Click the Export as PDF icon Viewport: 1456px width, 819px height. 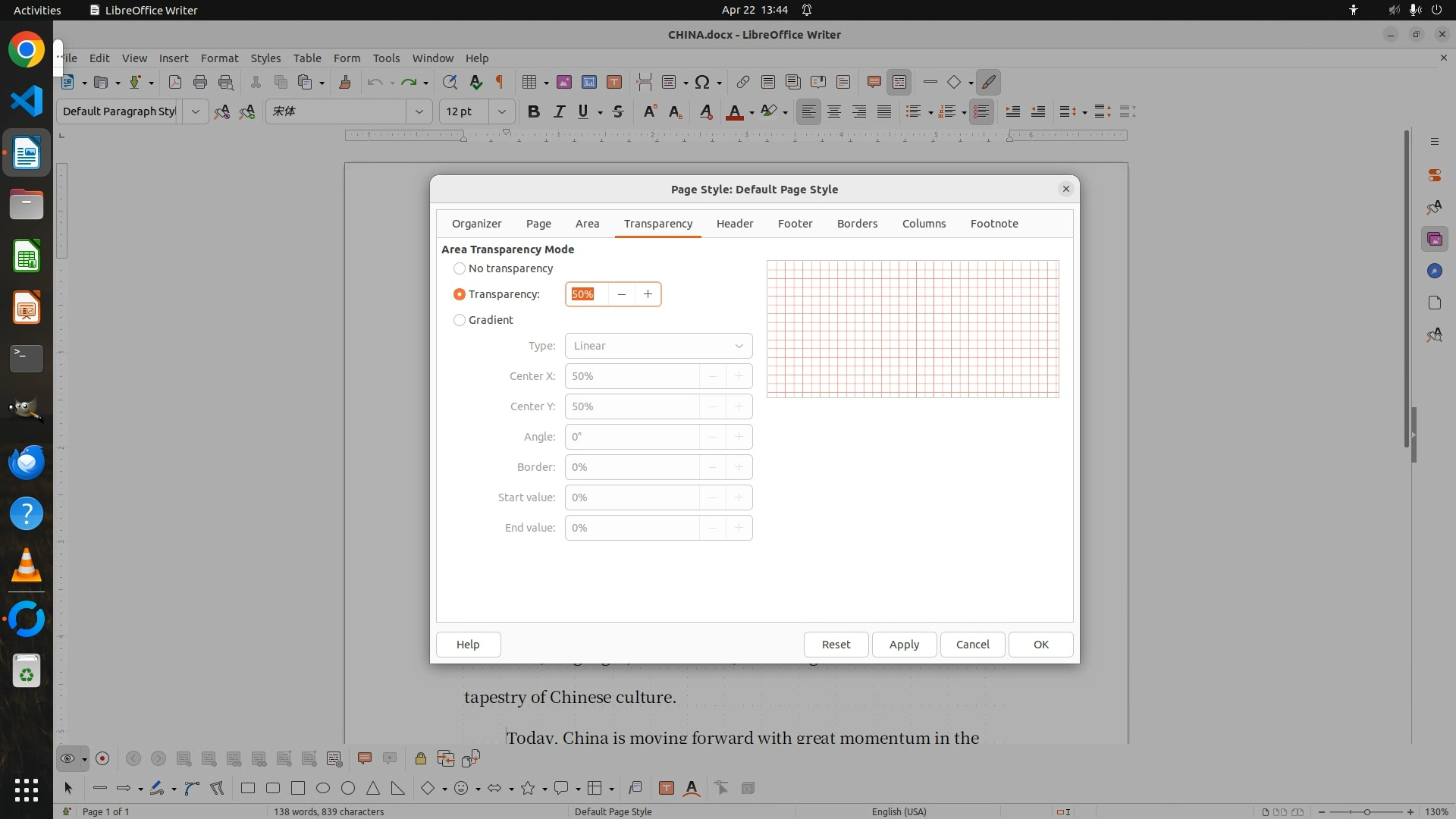175,82
